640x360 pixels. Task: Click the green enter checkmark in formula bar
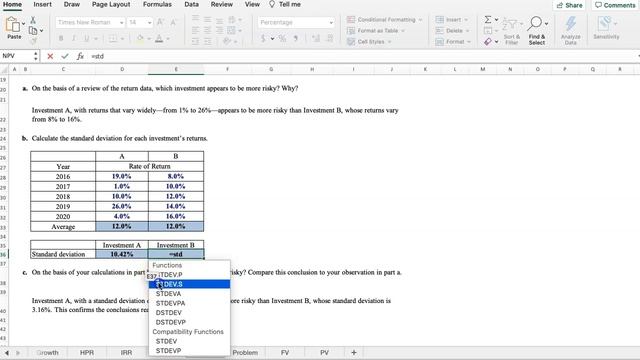pos(65,56)
